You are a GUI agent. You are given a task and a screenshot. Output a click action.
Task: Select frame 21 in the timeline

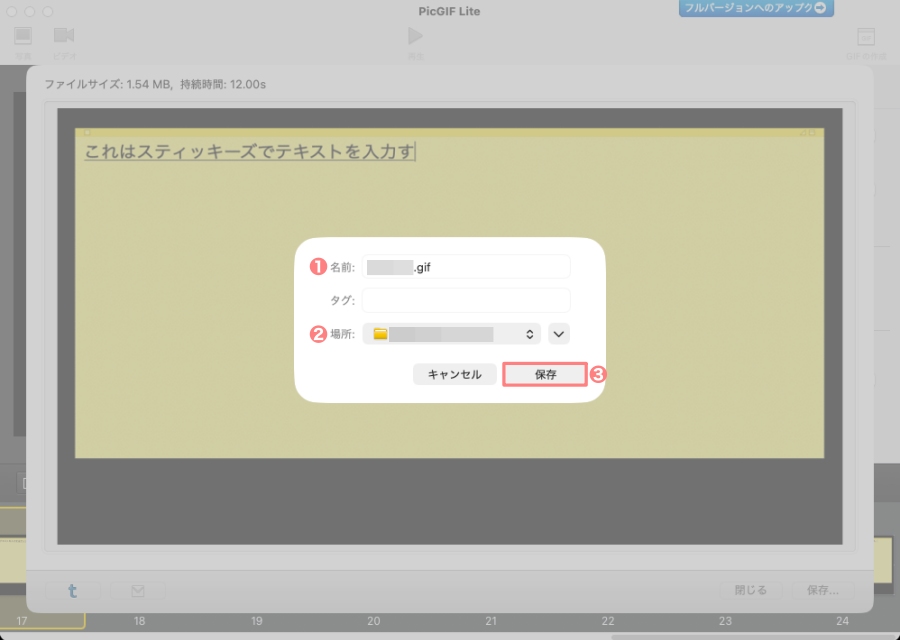tap(491, 621)
